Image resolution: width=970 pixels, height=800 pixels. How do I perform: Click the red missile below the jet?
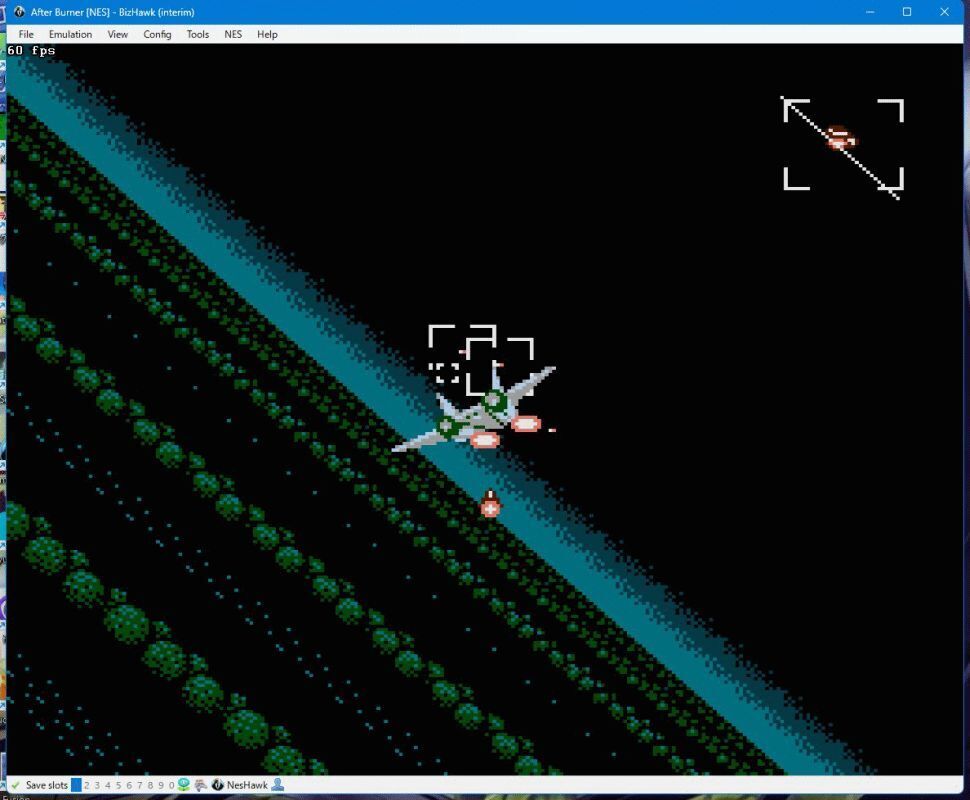click(490, 504)
